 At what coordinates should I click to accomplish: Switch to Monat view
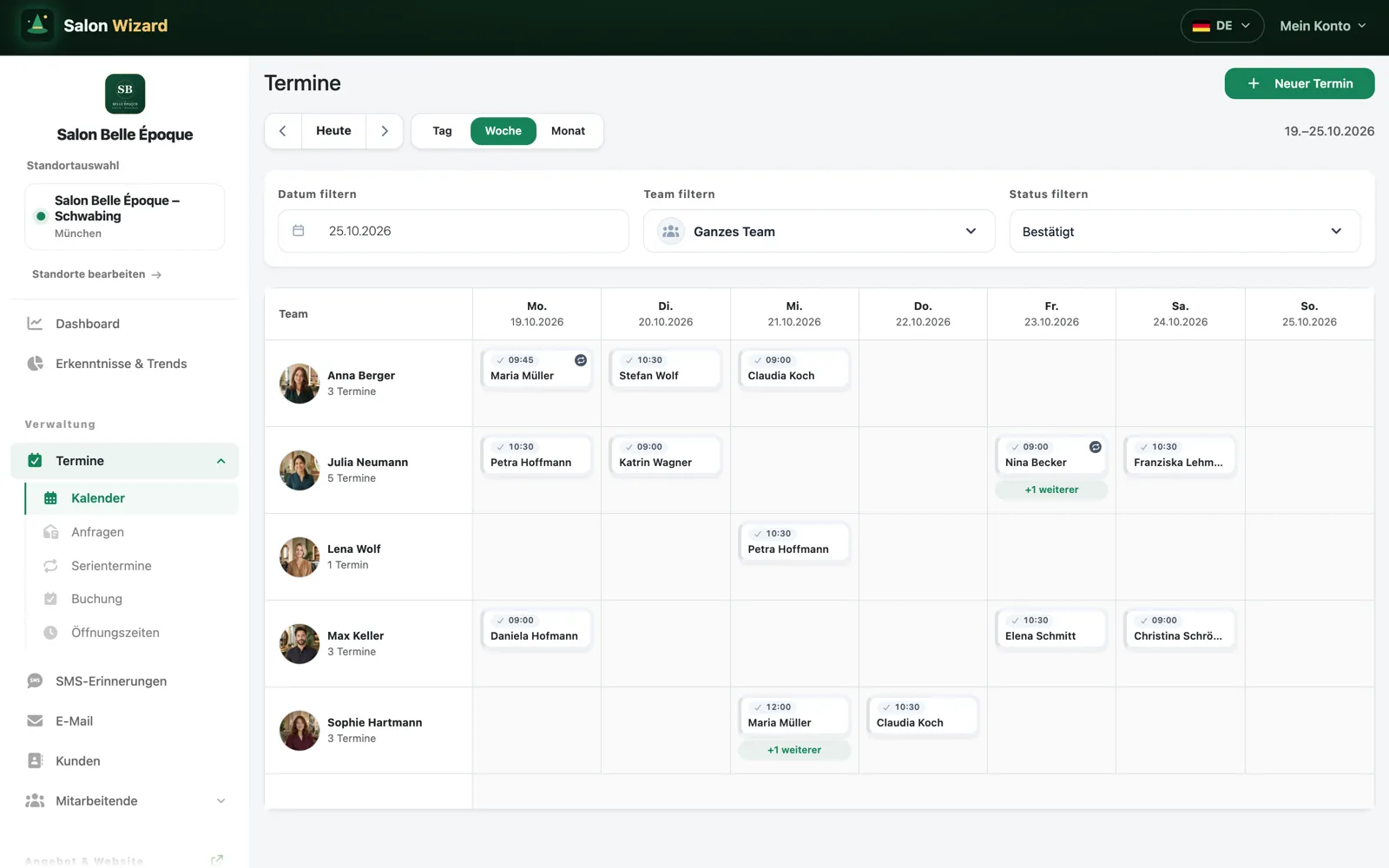coord(568,131)
